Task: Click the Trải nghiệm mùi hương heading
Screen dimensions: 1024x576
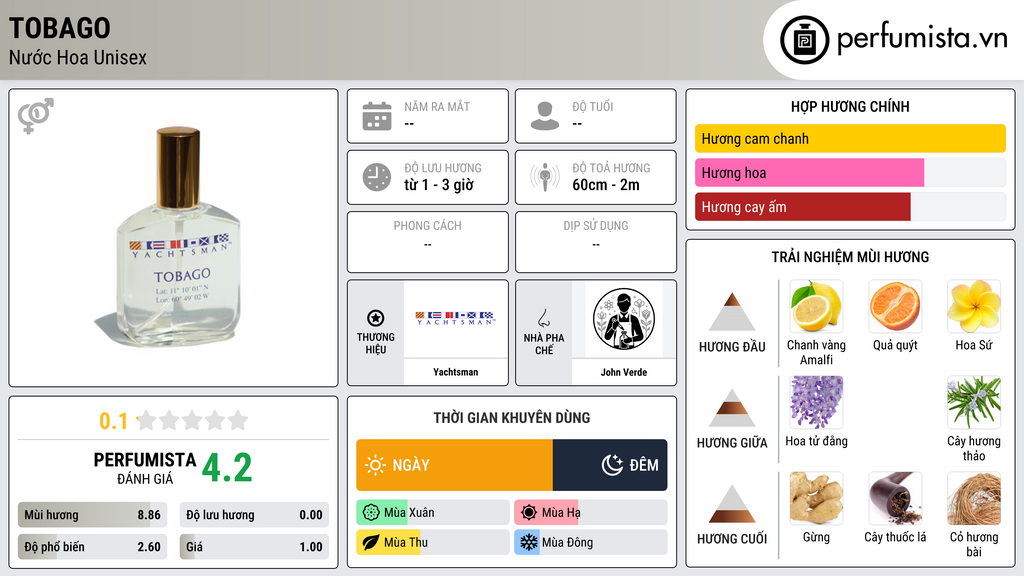Action: pyautogui.click(x=850, y=257)
